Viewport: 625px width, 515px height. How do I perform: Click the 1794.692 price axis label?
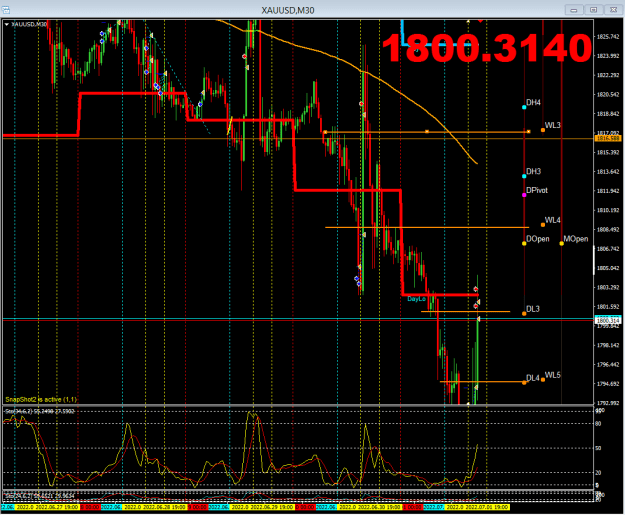608,384
